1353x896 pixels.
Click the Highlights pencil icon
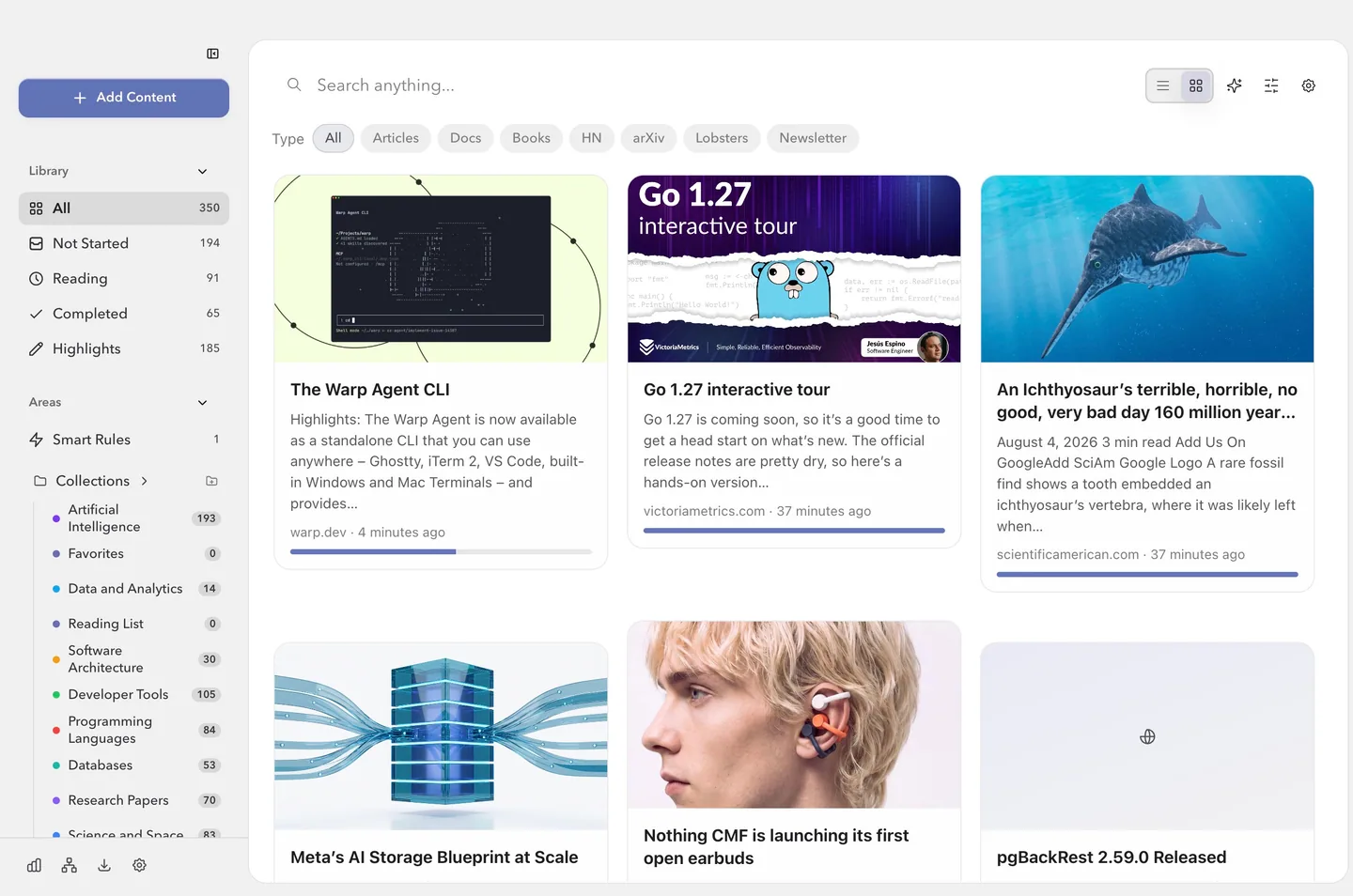tap(36, 348)
